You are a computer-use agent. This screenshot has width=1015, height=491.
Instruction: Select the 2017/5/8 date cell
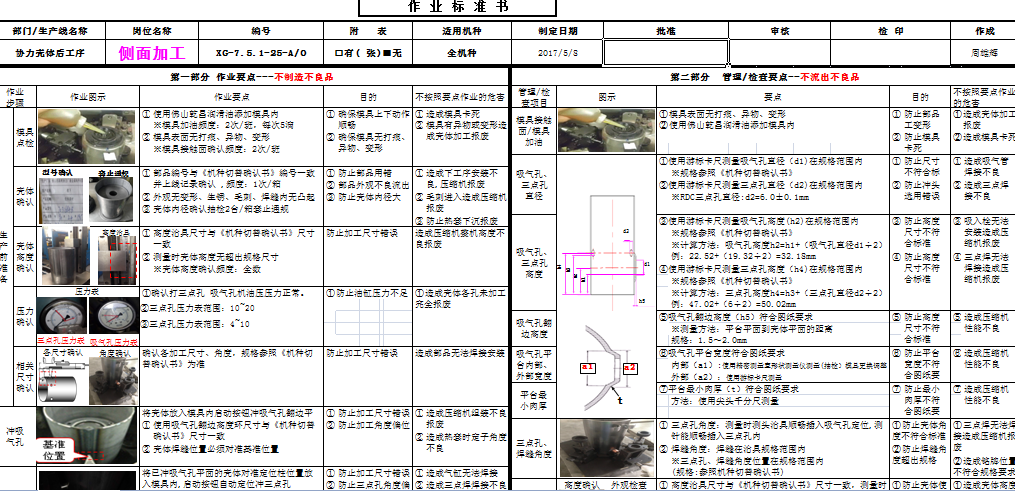click(x=558, y=53)
